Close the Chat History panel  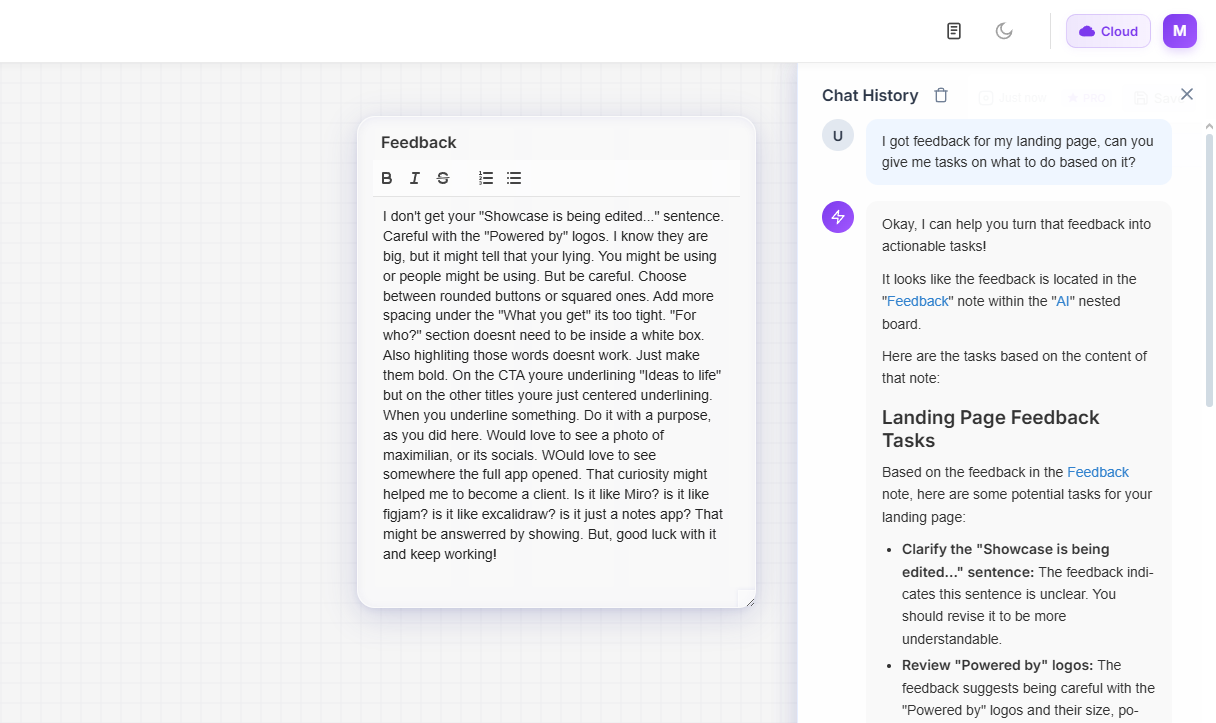click(1187, 94)
